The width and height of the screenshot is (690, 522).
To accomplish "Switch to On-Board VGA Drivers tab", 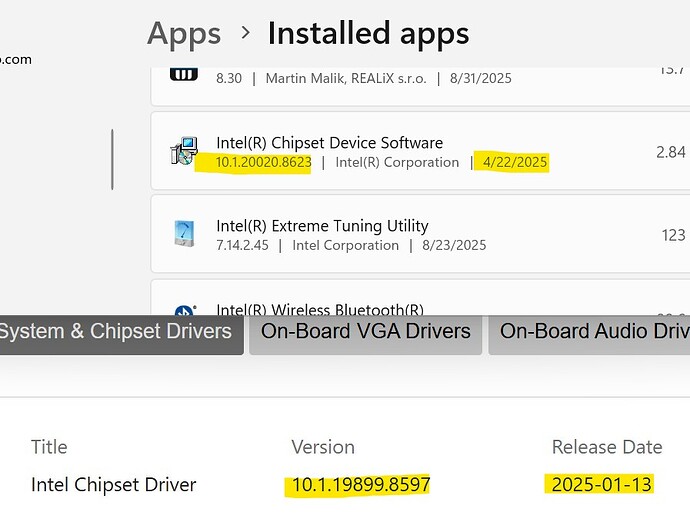I will (365, 332).
